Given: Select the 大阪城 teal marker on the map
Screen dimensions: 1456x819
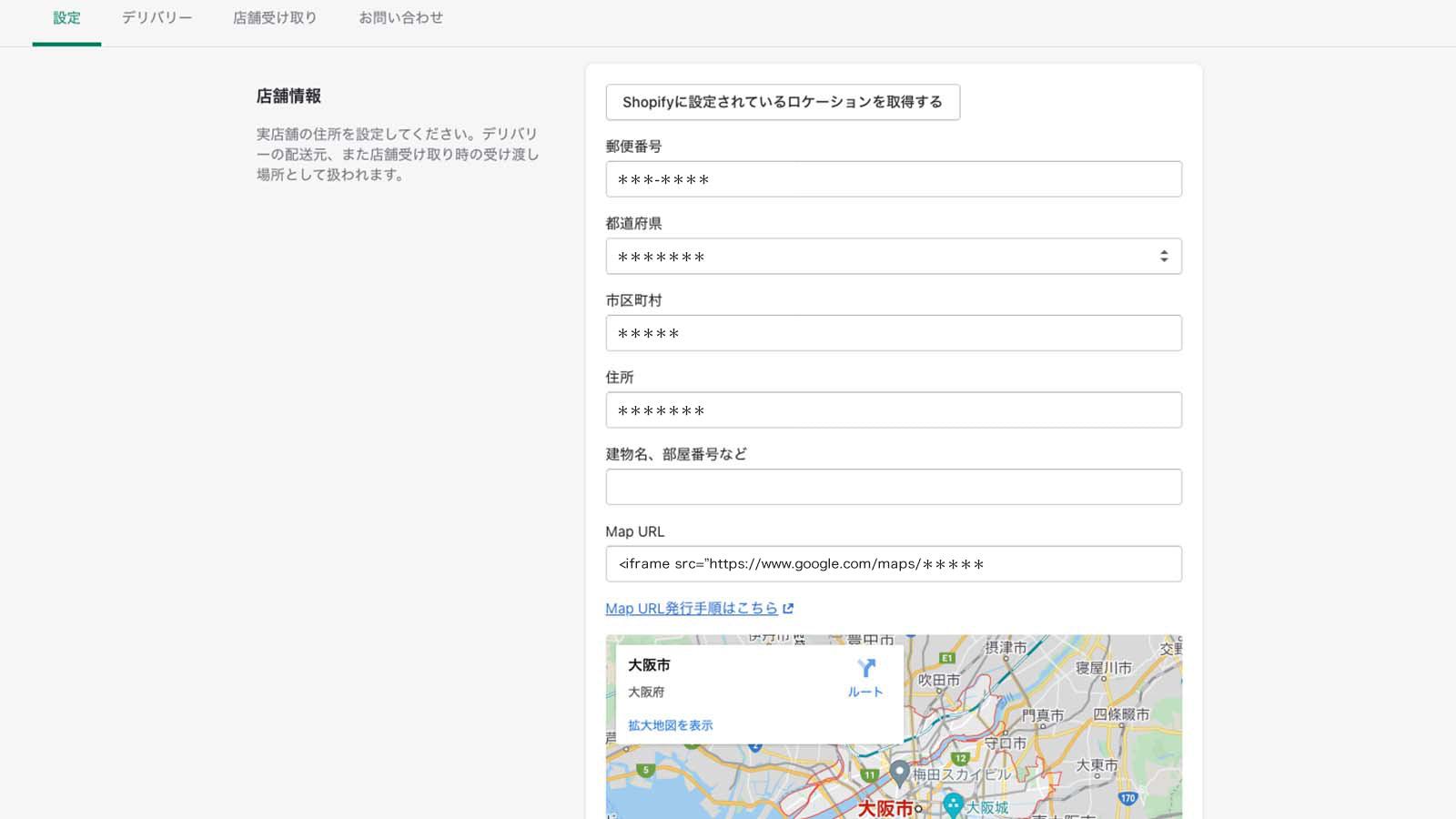Looking at the screenshot, I should (953, 805).
